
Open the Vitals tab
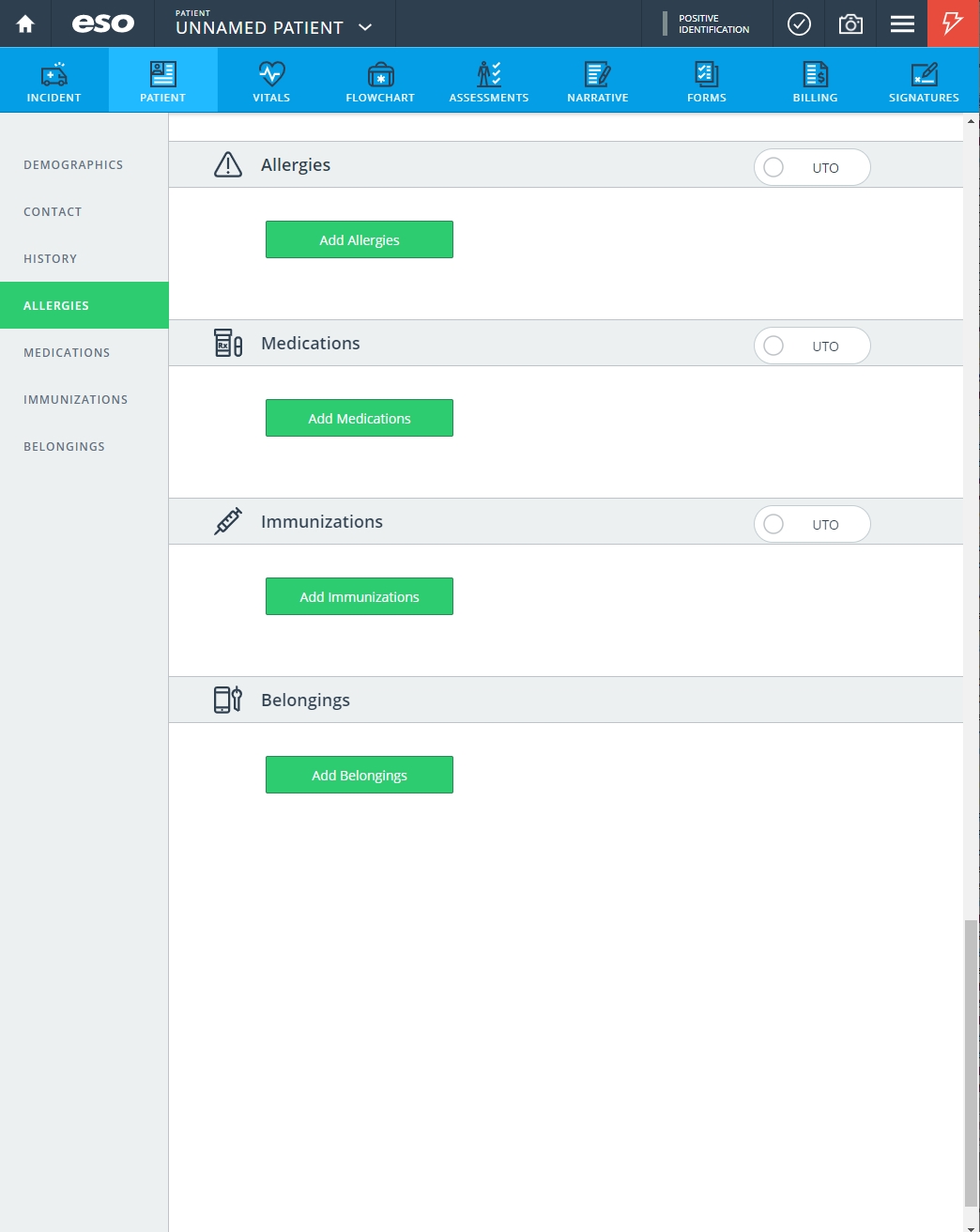click(271, 81)
